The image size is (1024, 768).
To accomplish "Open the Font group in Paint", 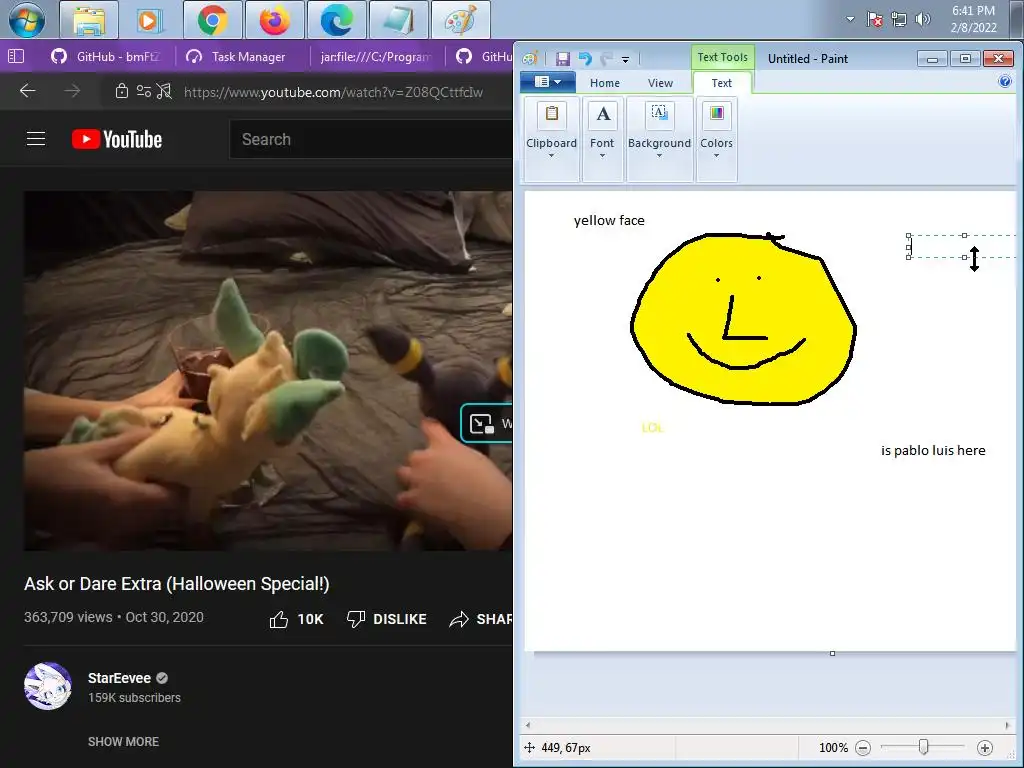I will click(x=601, y=139).
